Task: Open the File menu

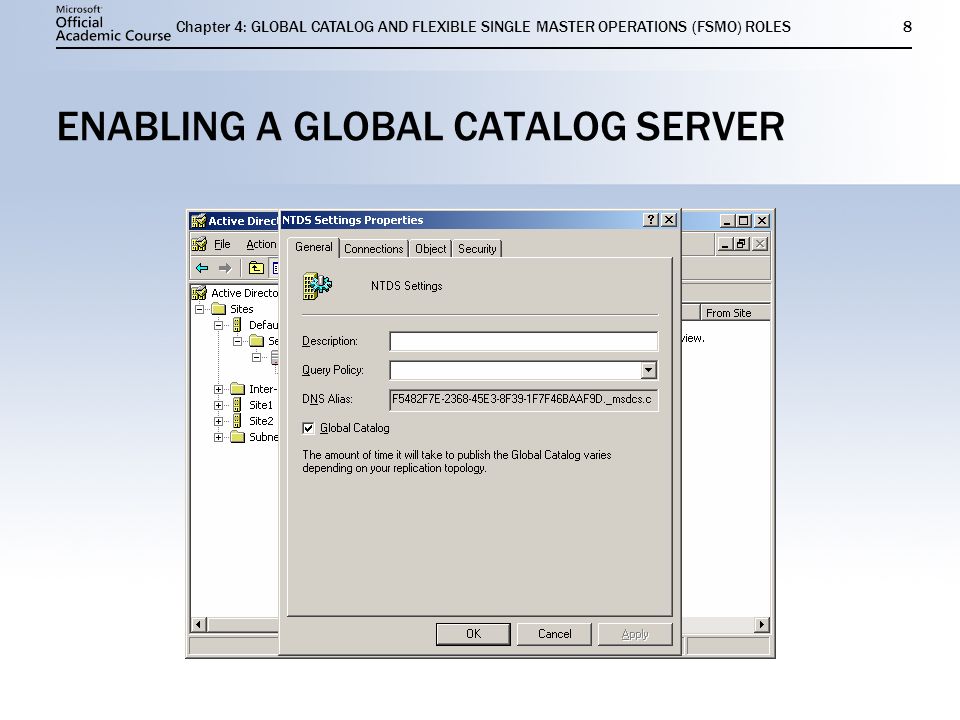Action: pyautogui.click(x=222, y=244)
